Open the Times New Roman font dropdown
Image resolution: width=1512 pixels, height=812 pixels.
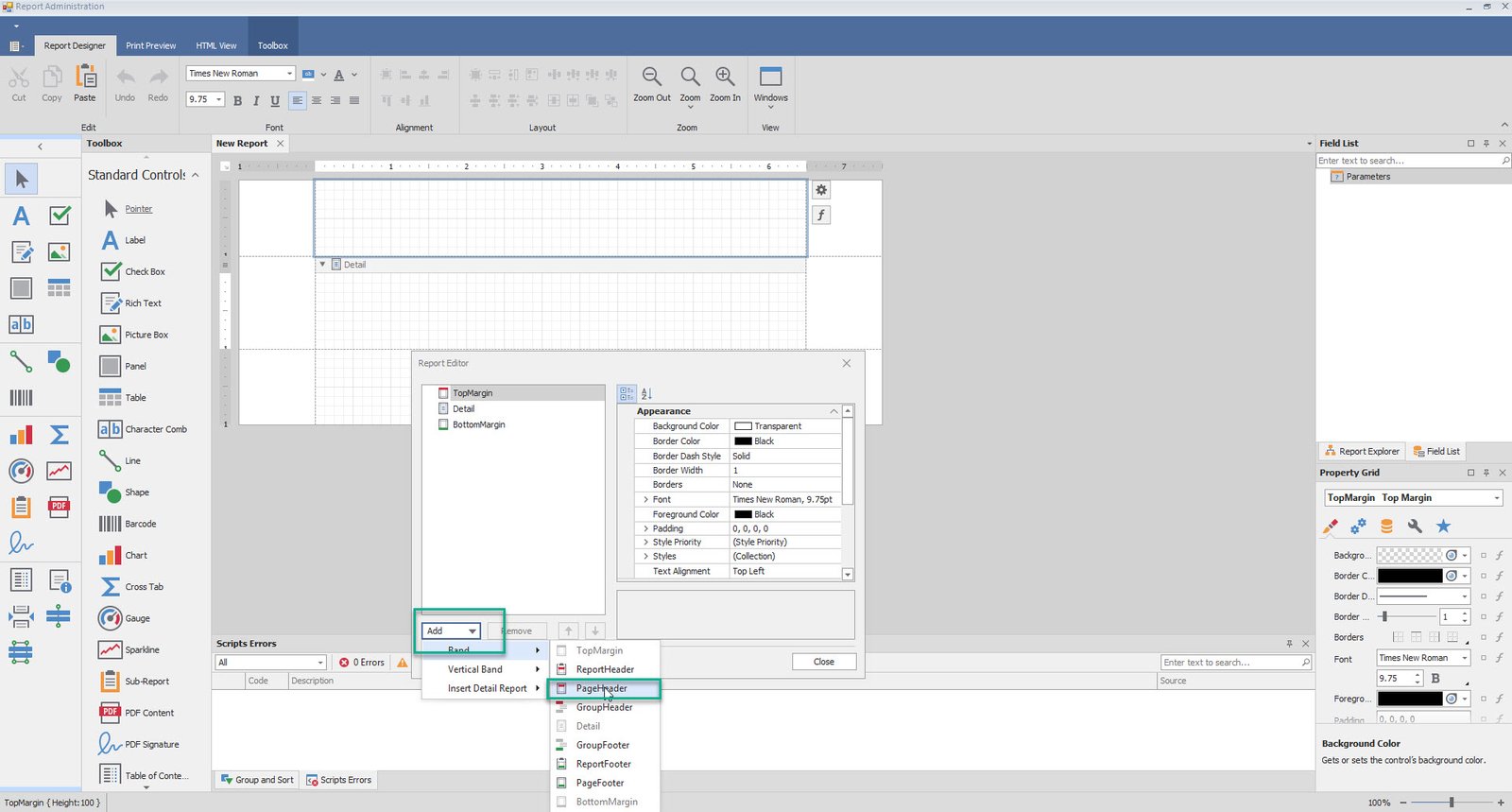pos(289,74)
